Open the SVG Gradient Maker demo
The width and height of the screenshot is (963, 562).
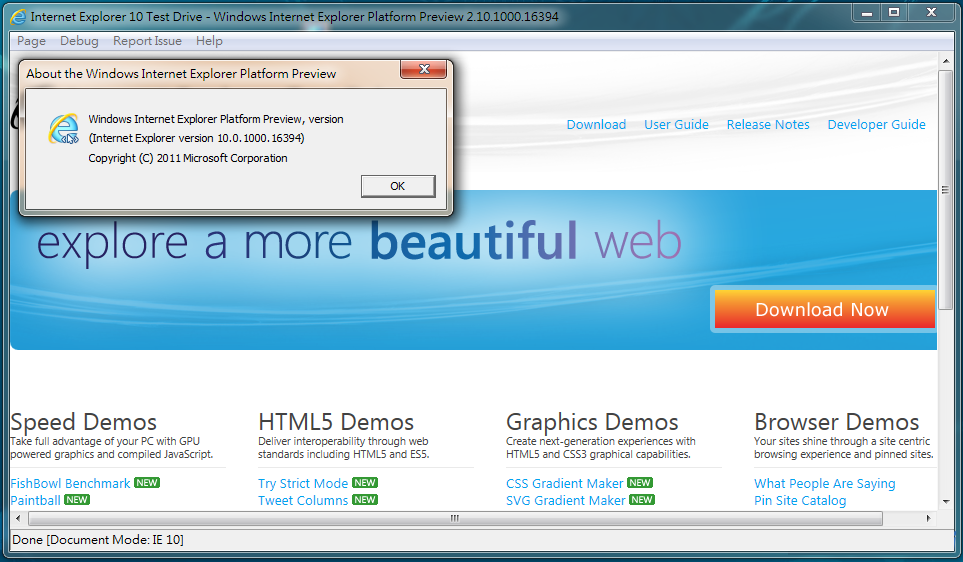pyautogui.click(x=566, y=500)
